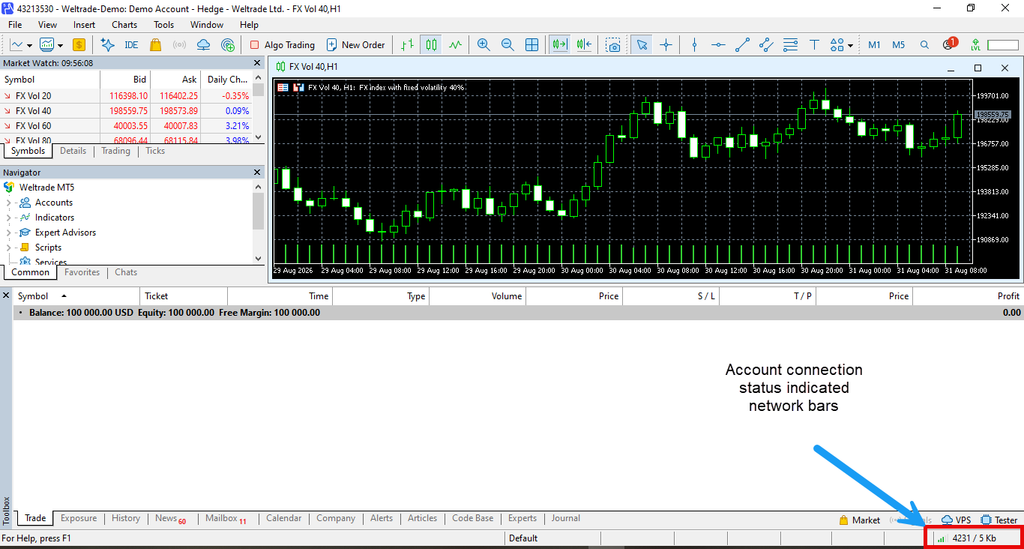Open the profiles dropdown arrow

pos(60,46)
